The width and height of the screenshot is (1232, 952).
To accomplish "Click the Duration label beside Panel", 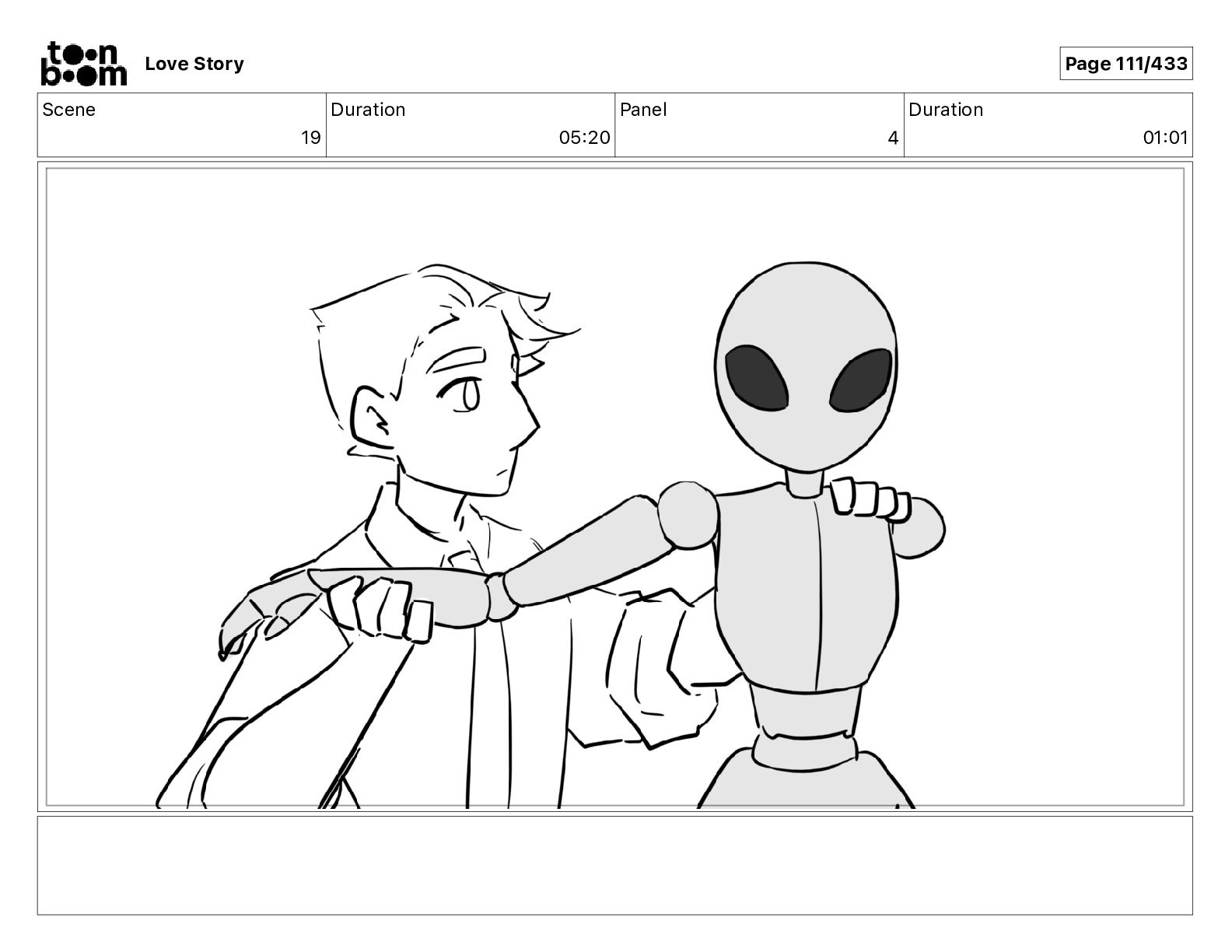I will tap(946, 110).
